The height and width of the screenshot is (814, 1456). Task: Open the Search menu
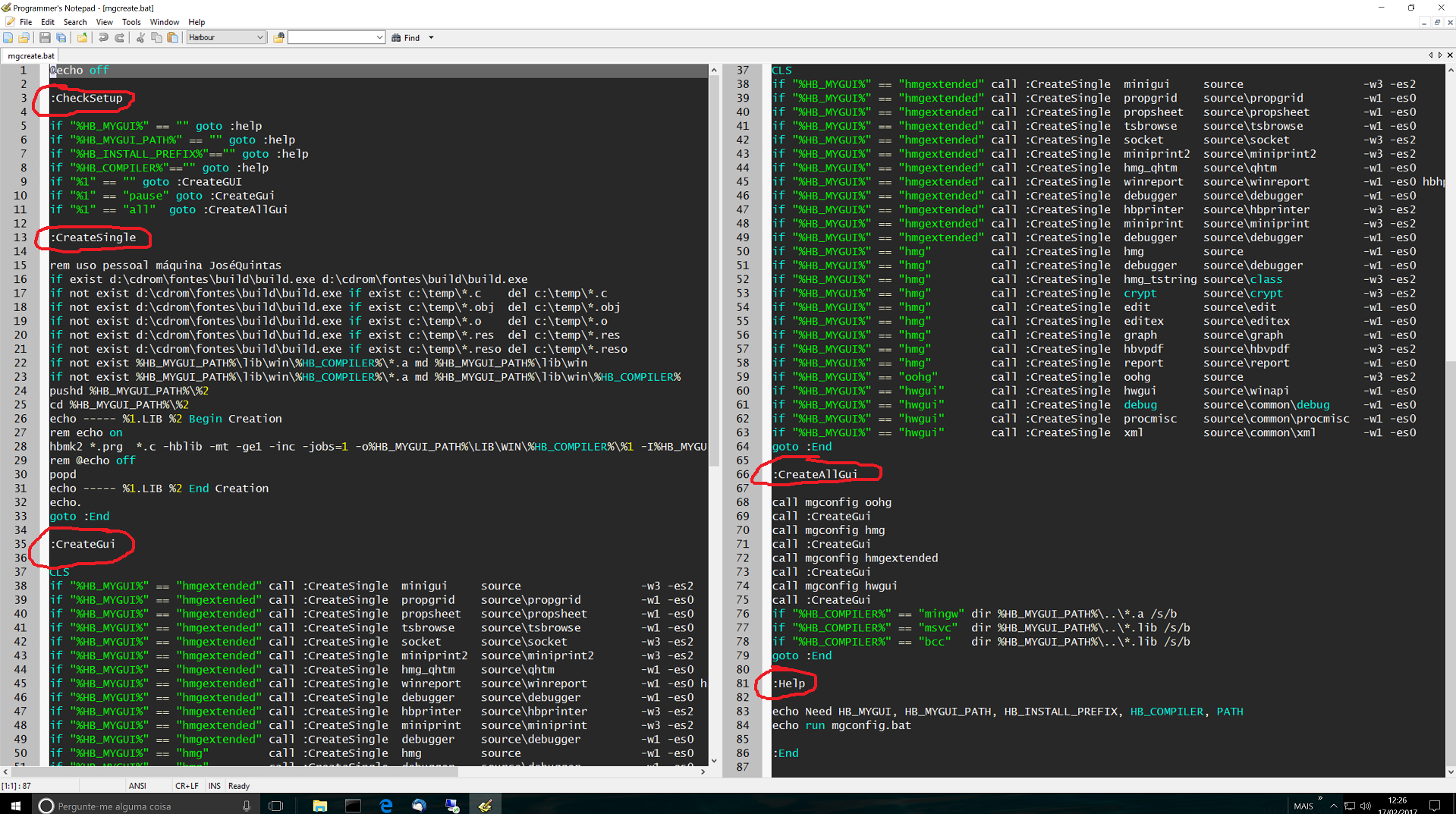point(75,22)
